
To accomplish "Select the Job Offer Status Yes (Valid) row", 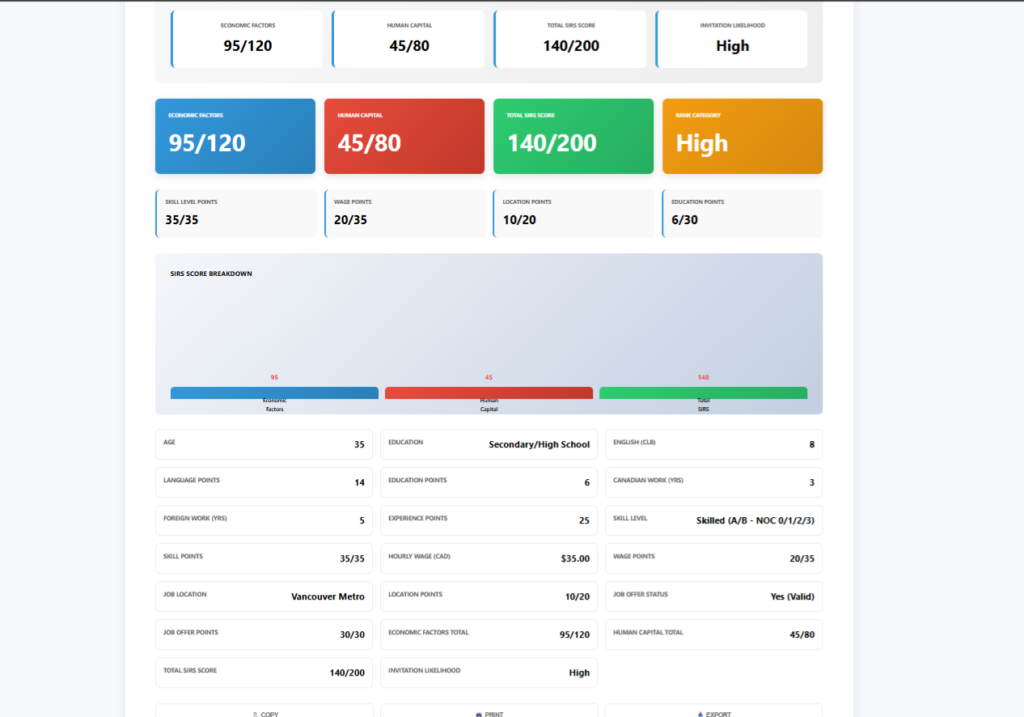I will tap(714, 596).
